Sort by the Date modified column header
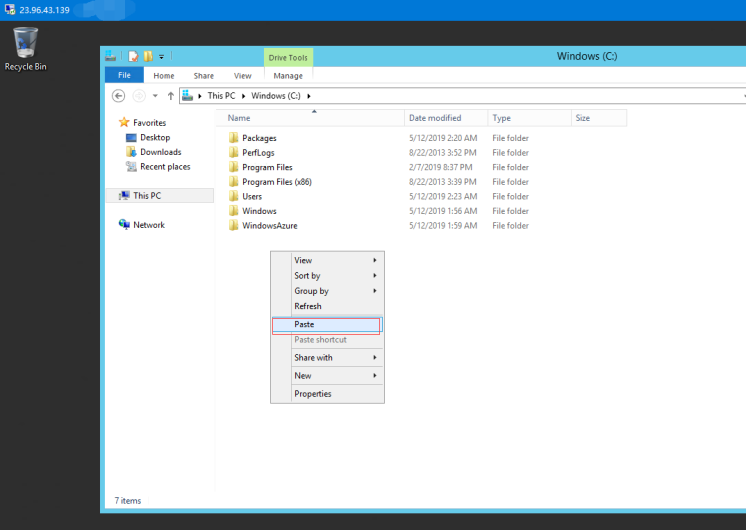This screenshot has height=530, width=746. click(x=435, y=118)
